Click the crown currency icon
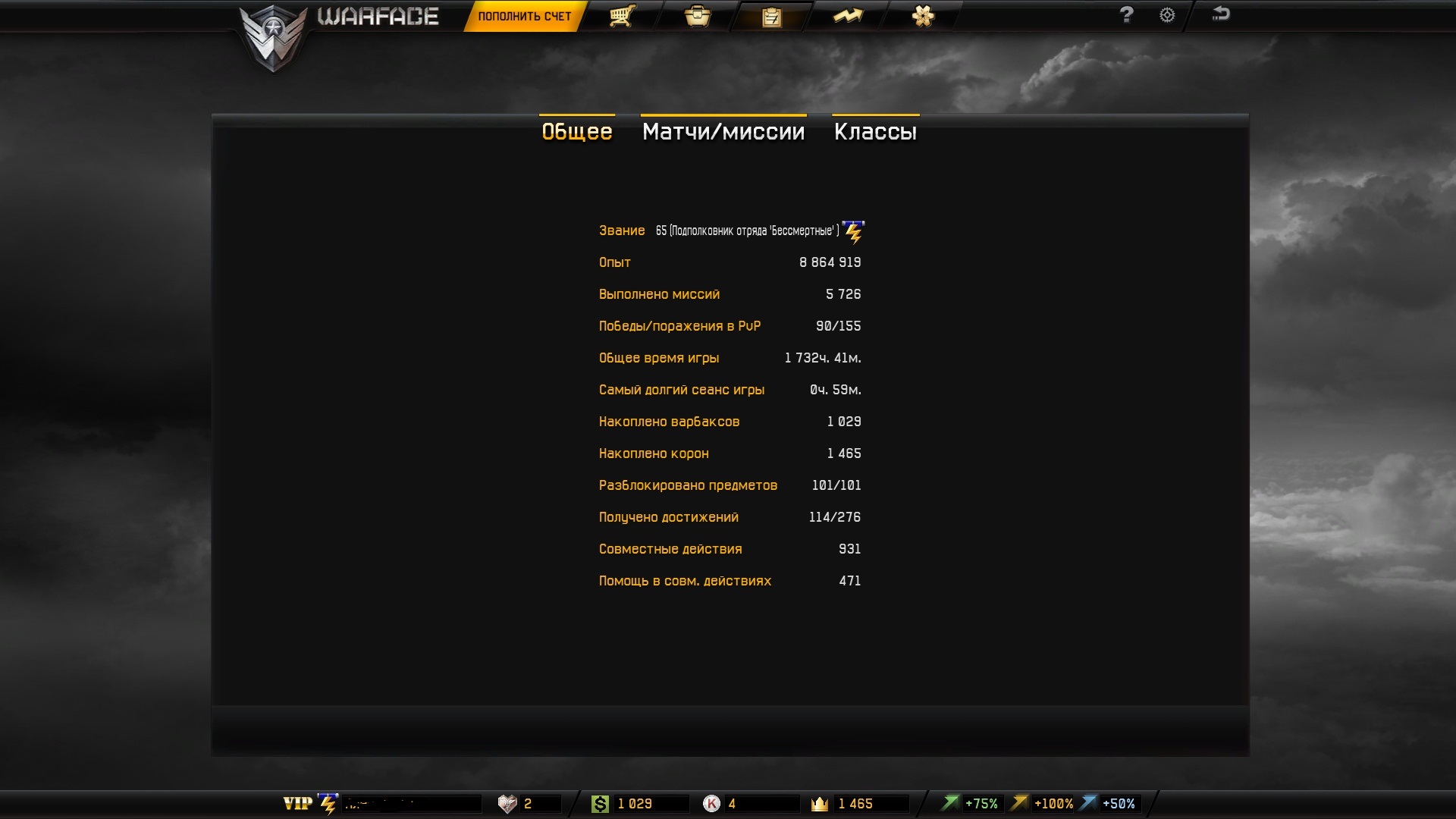The image size is (1456, 819). 820,804
